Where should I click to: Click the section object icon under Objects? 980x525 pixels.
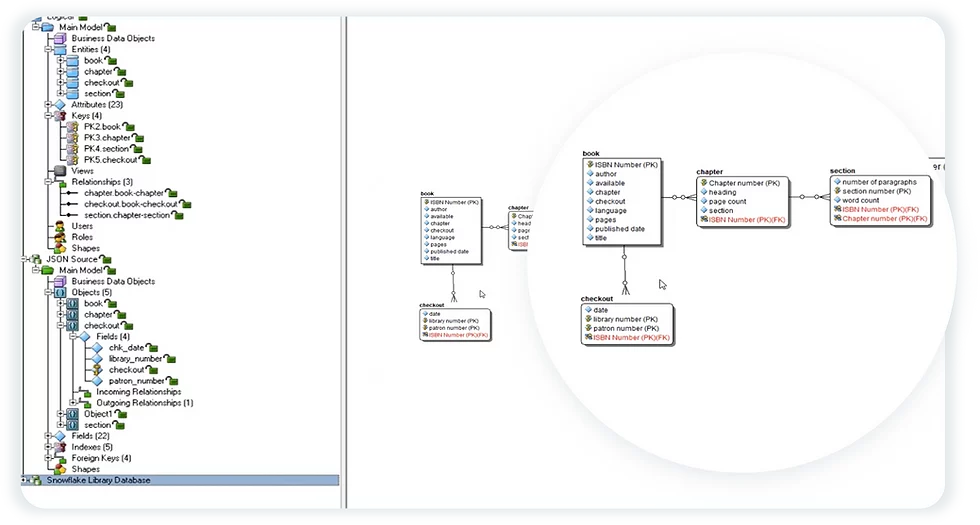coord(72,425)
